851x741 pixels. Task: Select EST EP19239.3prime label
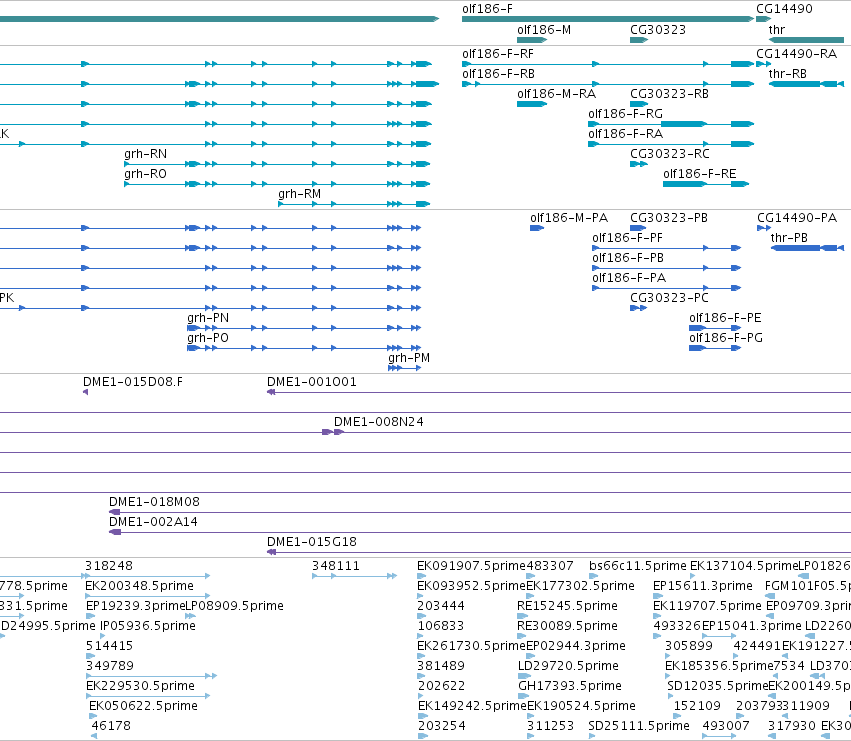pos(136,606)
